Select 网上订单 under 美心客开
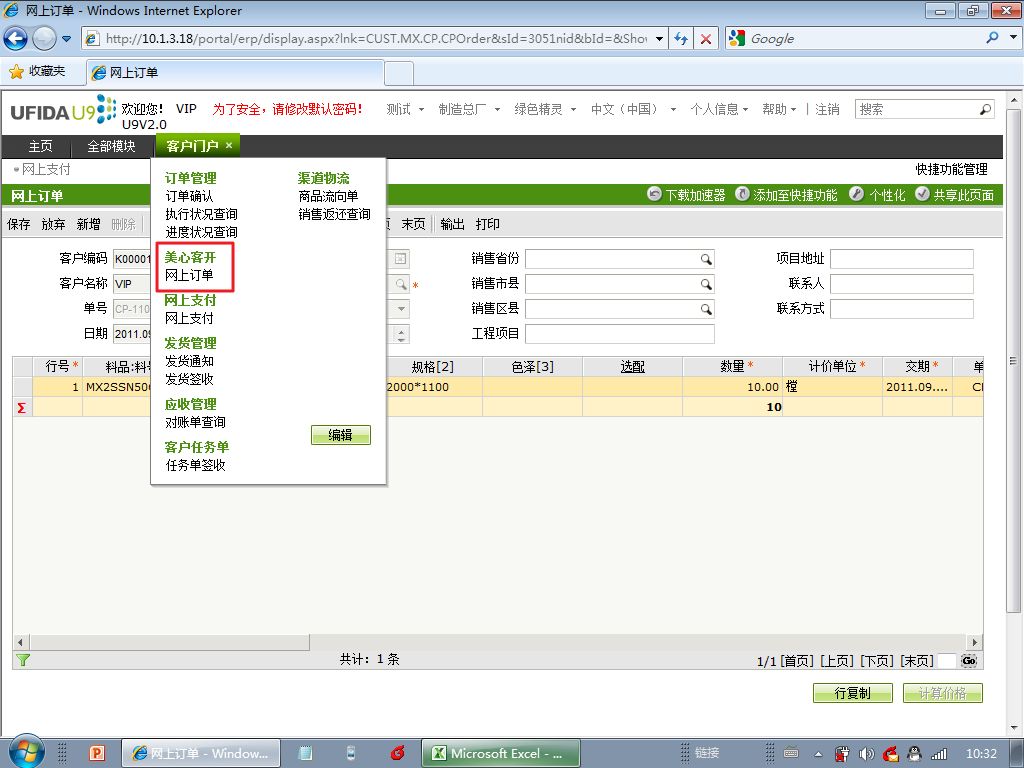Screen dimensions: 1024x768 pyautogui.click(x=189, y=275)
